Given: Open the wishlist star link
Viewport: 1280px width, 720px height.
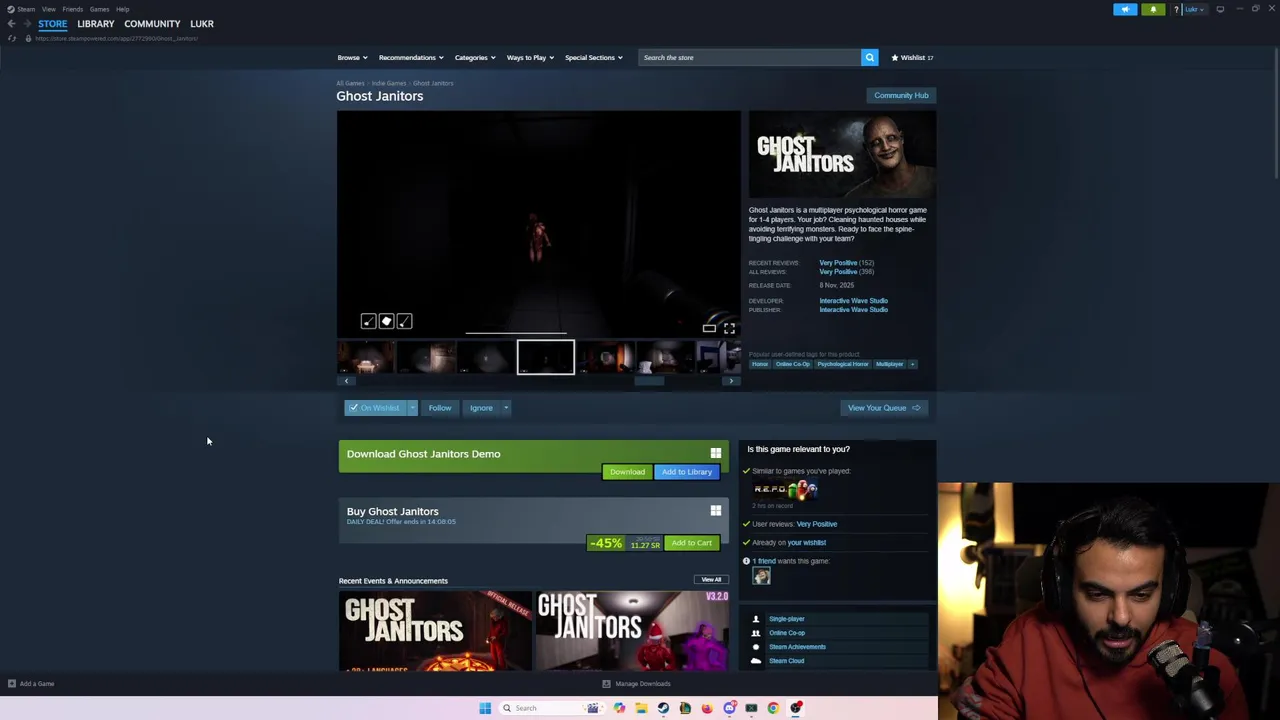Looking at the screenshot, I should tap(912, 58).
